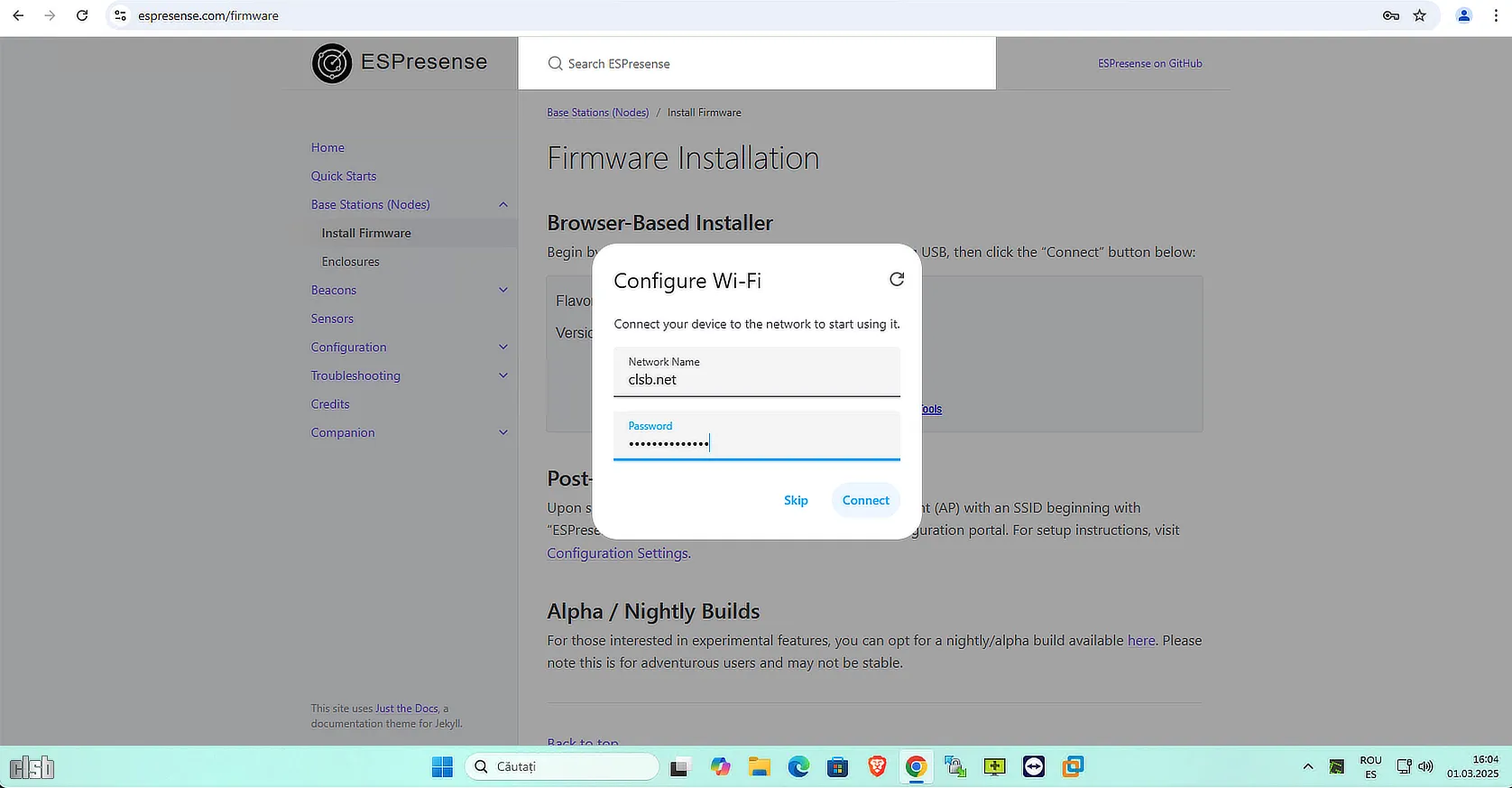Viewport: 1512px width, 788px height.
Task: Reload the page with browser refresh icon
Action: click(x=82, y=15)
